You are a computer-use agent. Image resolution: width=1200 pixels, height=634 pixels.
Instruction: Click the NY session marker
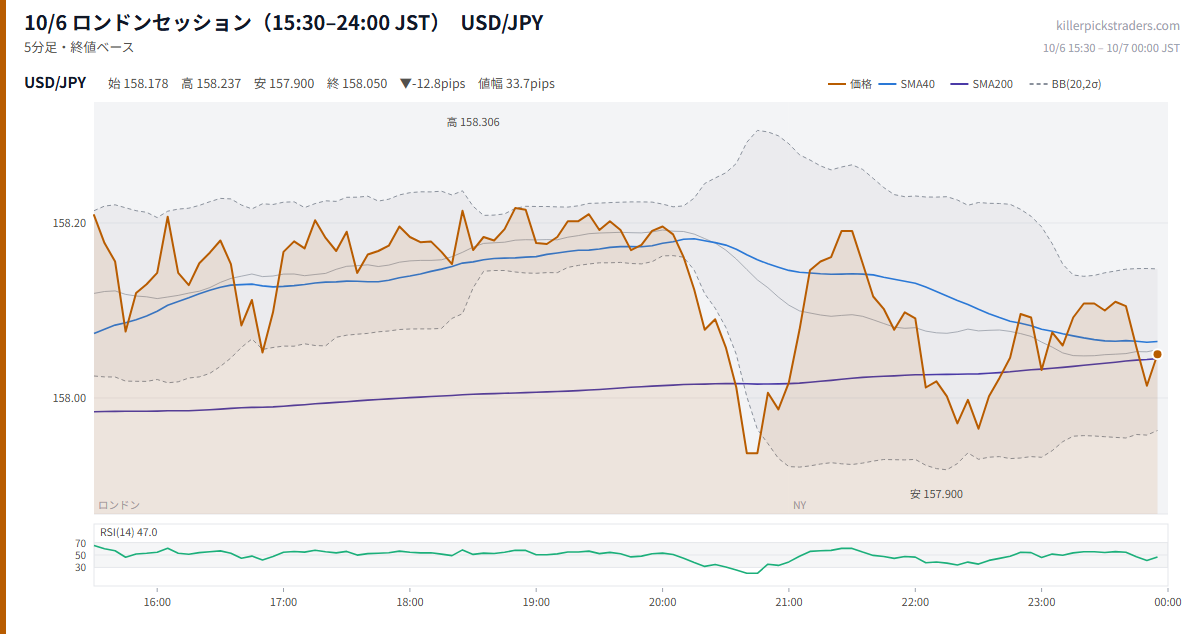800,505
